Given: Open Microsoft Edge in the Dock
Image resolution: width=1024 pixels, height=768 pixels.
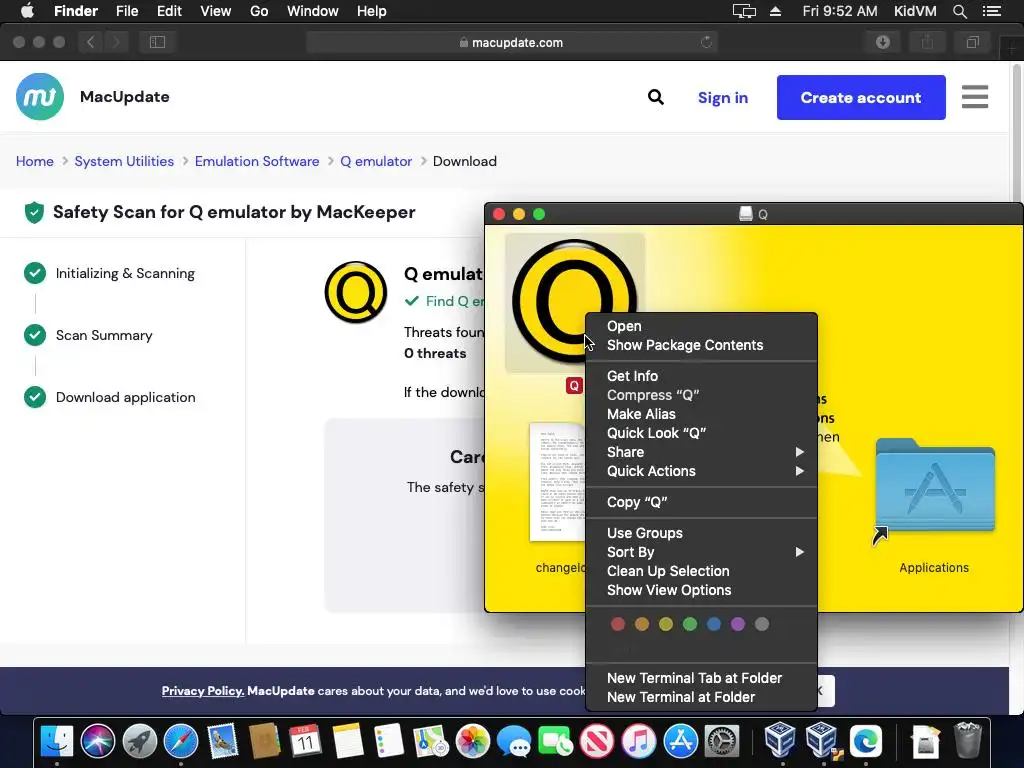Looking at the screenshot, I should (866, 741).
